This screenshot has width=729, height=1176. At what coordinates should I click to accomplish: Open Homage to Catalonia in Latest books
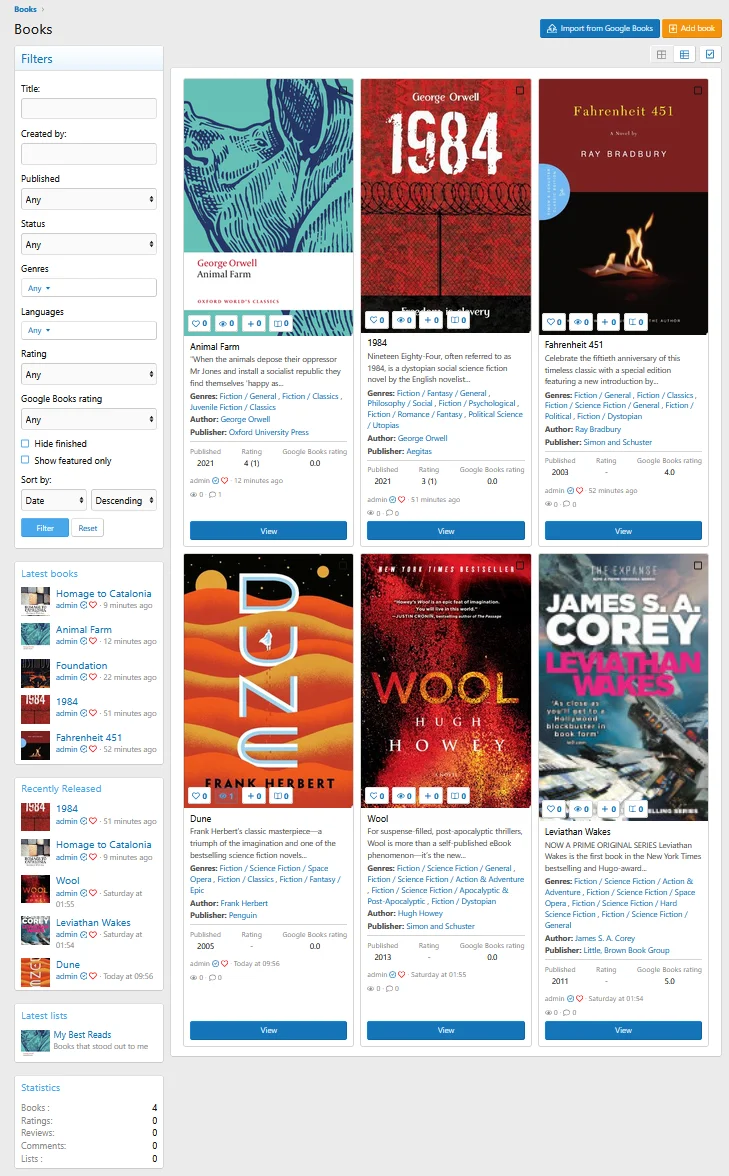coord(104,593)
